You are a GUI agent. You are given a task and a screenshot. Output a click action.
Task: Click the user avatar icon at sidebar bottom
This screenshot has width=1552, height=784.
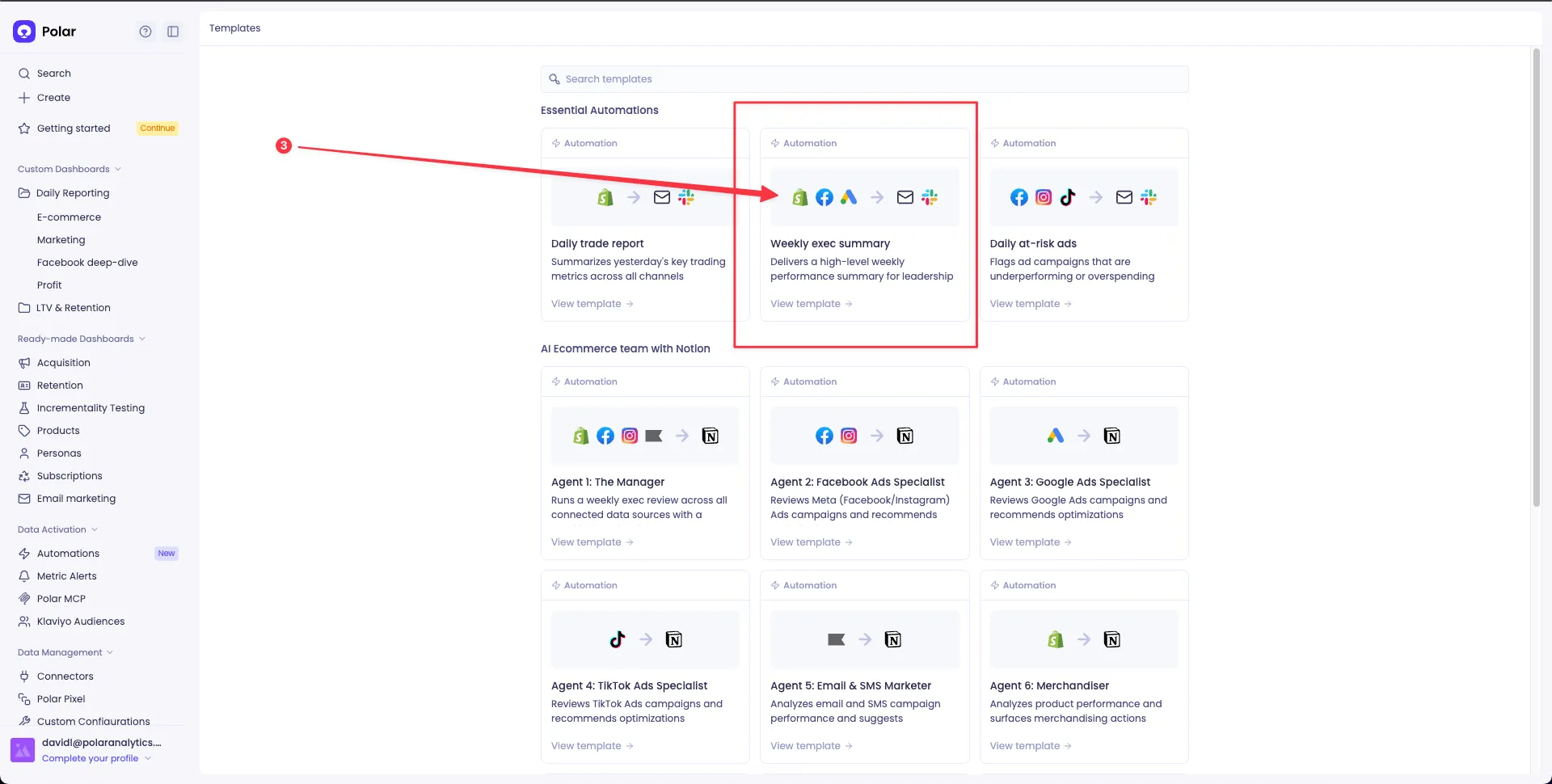click(x=23, y=750)
